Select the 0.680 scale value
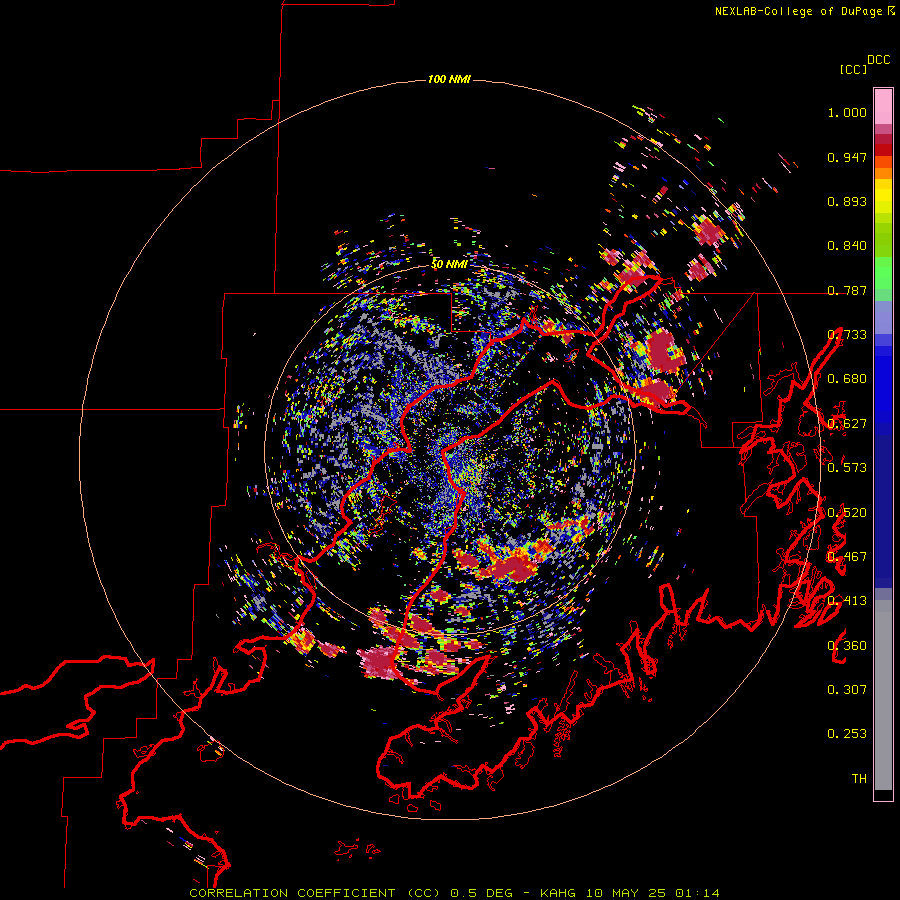This screenshot has height=900, width=900. click(847, 379)
